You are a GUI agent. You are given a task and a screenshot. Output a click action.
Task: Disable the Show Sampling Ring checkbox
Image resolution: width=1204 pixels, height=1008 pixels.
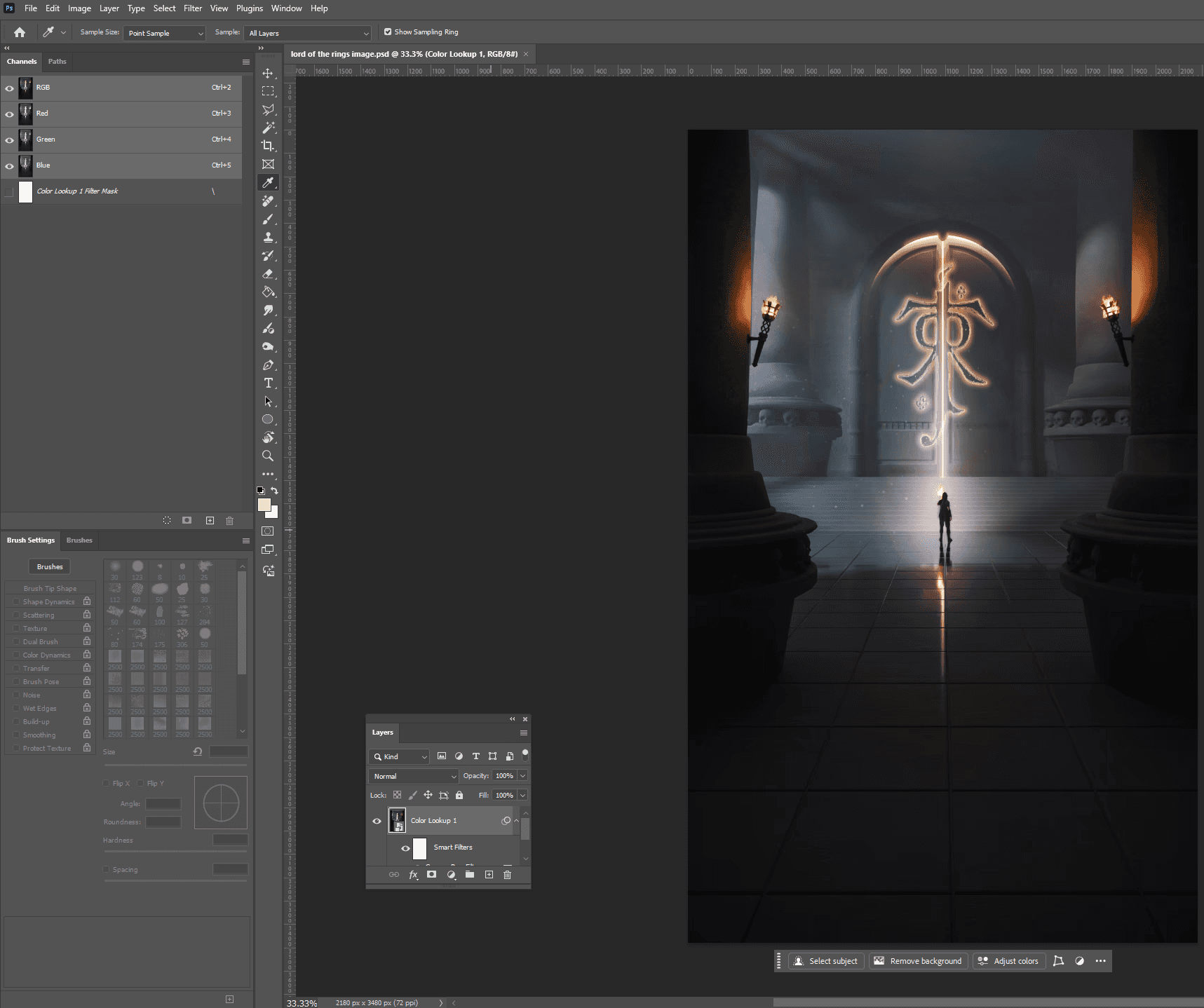[x=388, y=32]
